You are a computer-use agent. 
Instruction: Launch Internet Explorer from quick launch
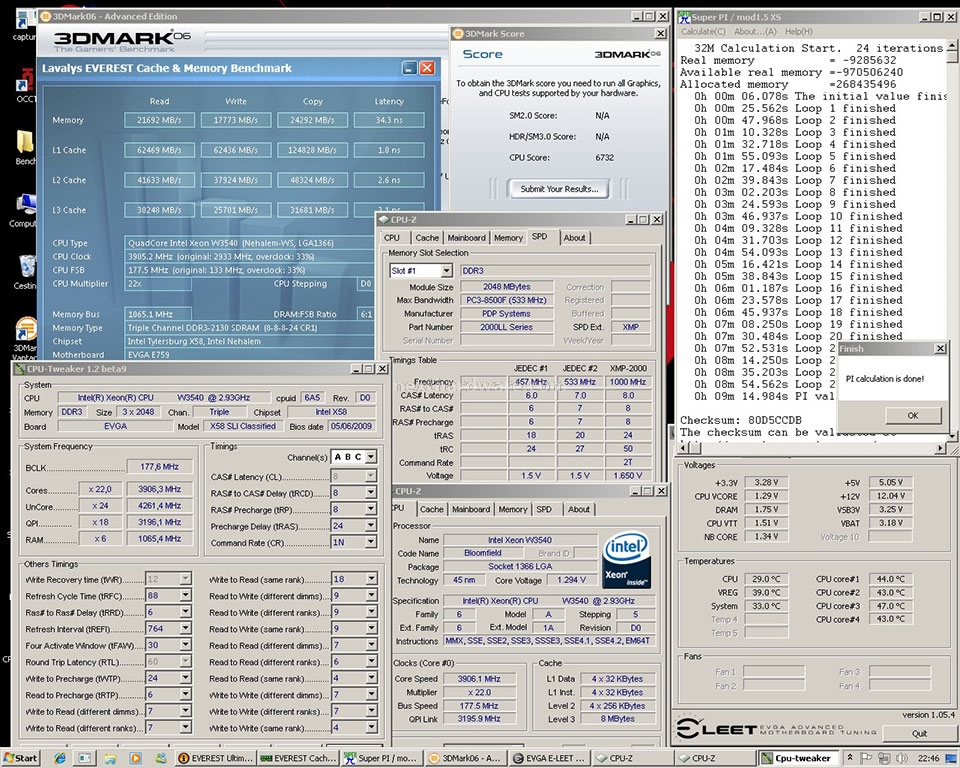tap(59, 758)
